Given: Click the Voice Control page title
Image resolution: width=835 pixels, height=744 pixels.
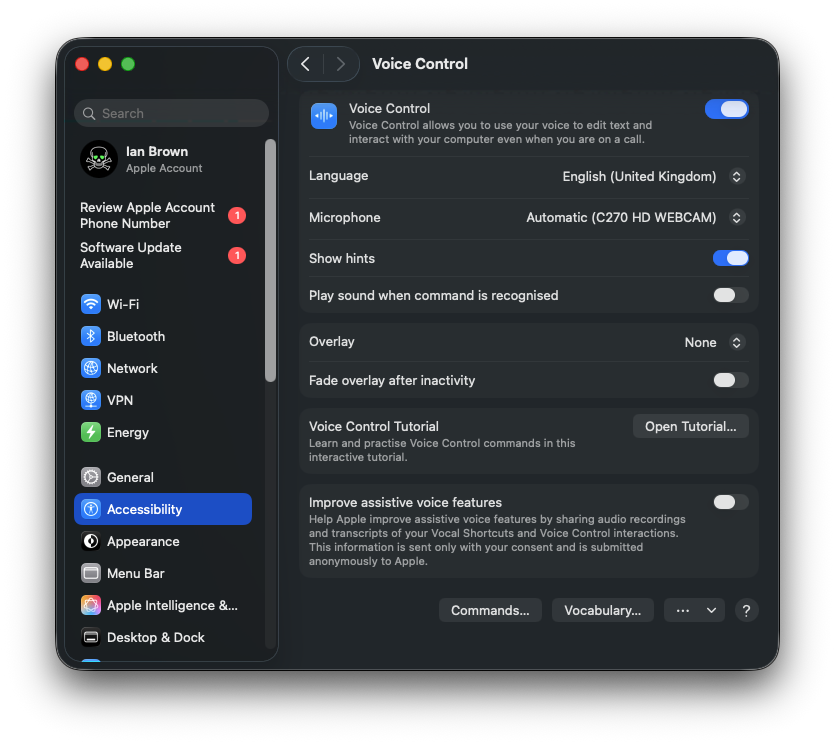Looking at the screenshot, I should 420,64.
